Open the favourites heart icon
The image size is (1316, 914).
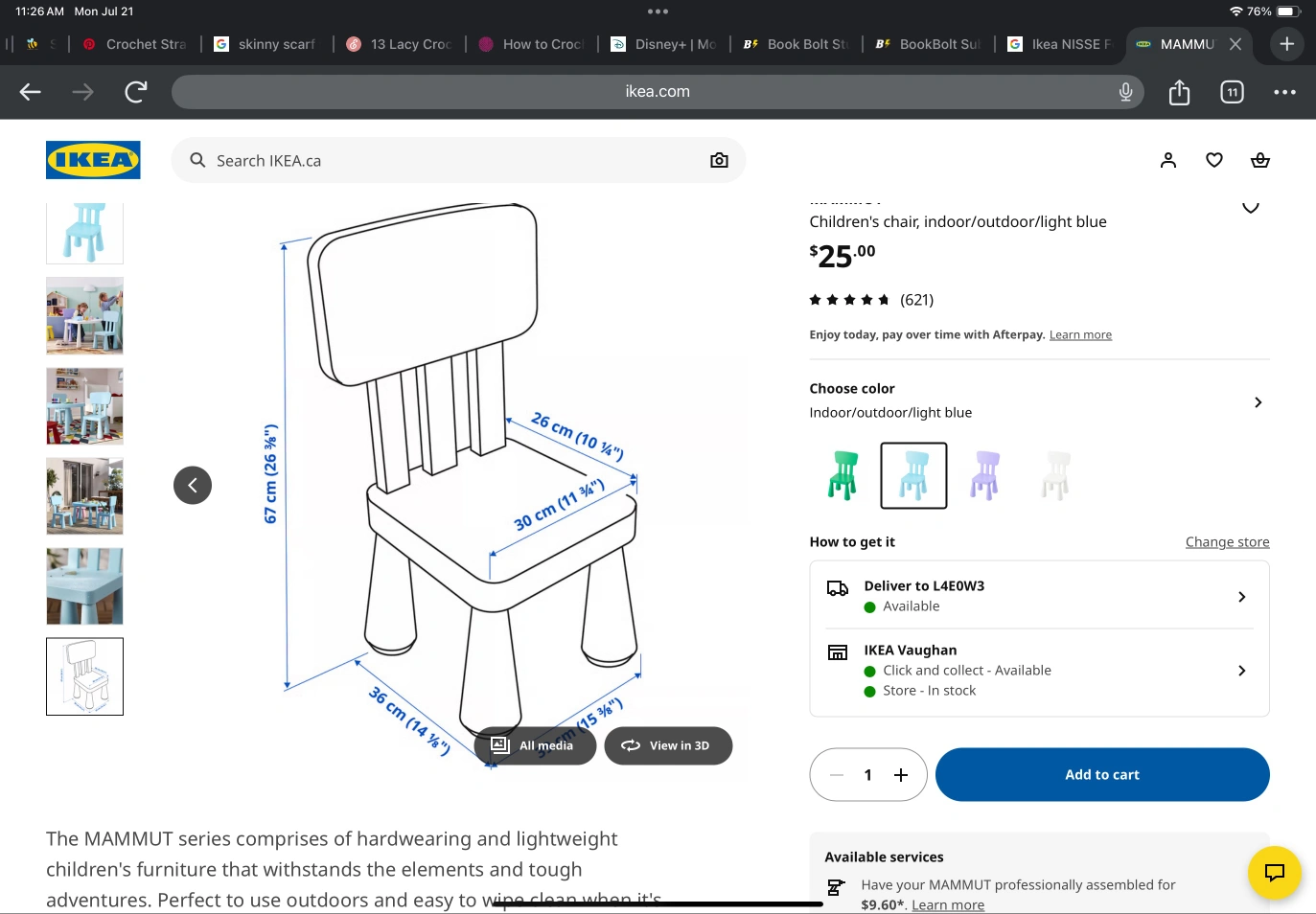(1214, 160)
